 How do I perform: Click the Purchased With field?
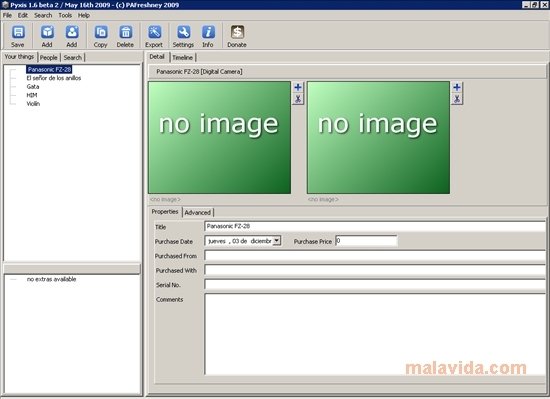[375, 270]
